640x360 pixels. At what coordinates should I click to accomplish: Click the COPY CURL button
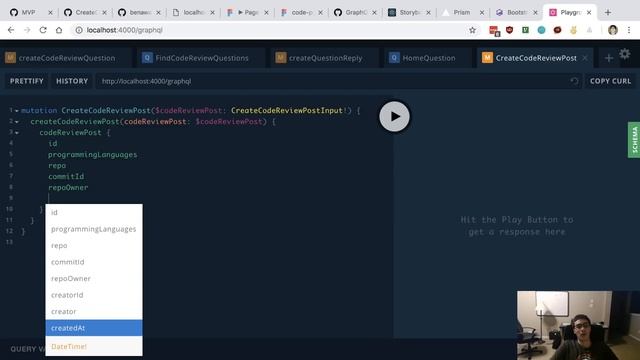[x=610, y=81]
